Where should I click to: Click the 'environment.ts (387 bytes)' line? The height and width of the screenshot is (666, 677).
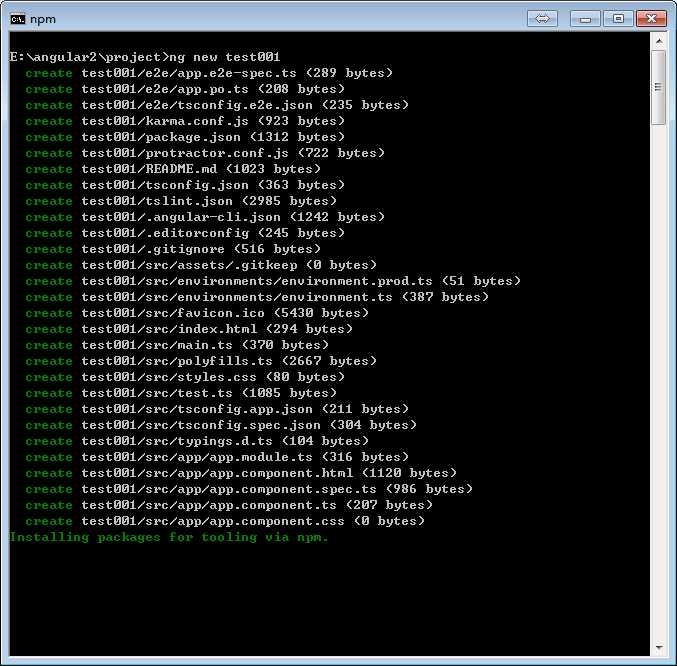[257, 297]
